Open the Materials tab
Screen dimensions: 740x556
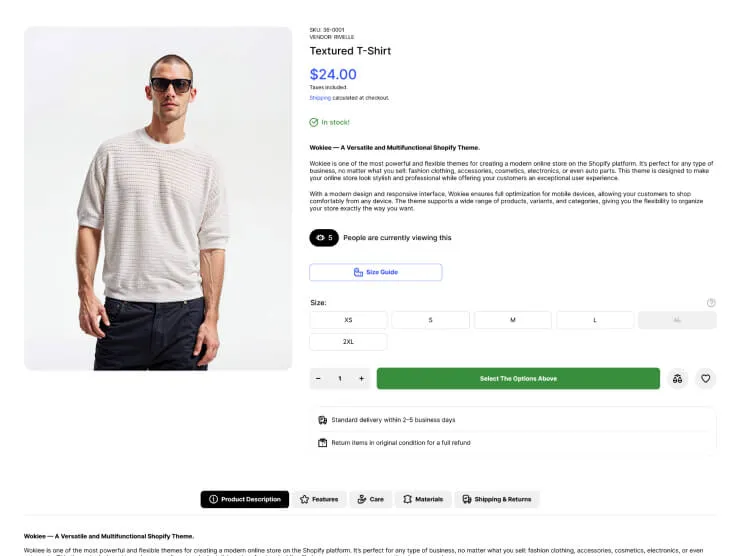coord(423,499)
